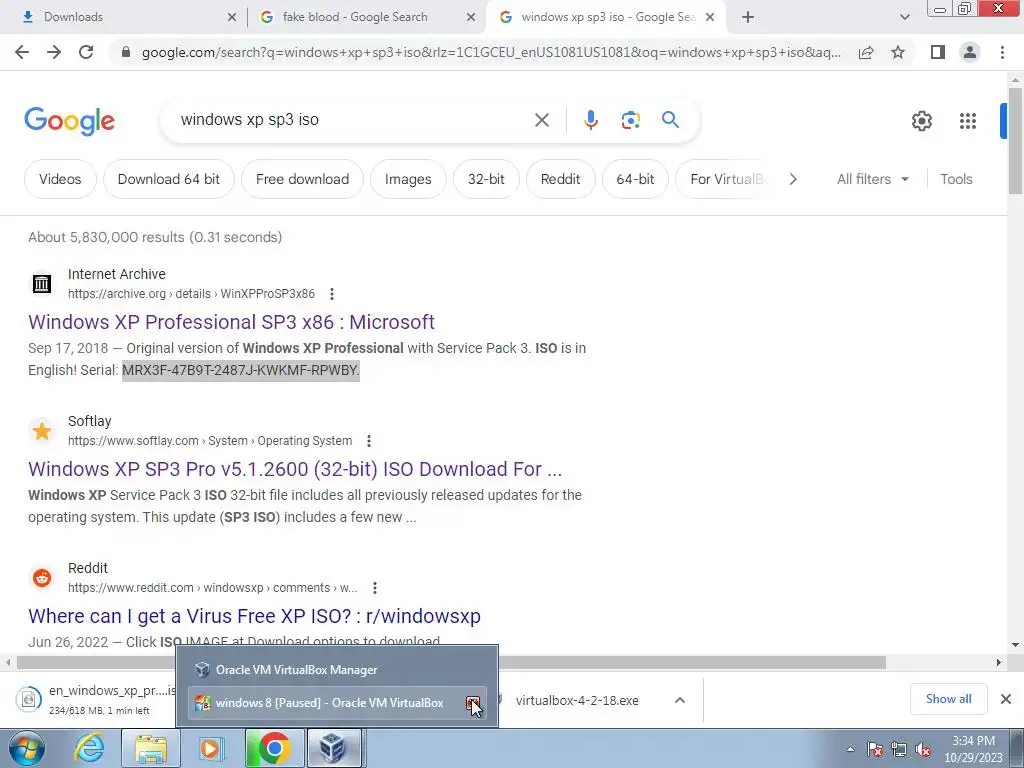Open Windows Explorer from the taskbar
This screenshot has width=1024, height=768.
pyautogui.click(x=151, y=748)
